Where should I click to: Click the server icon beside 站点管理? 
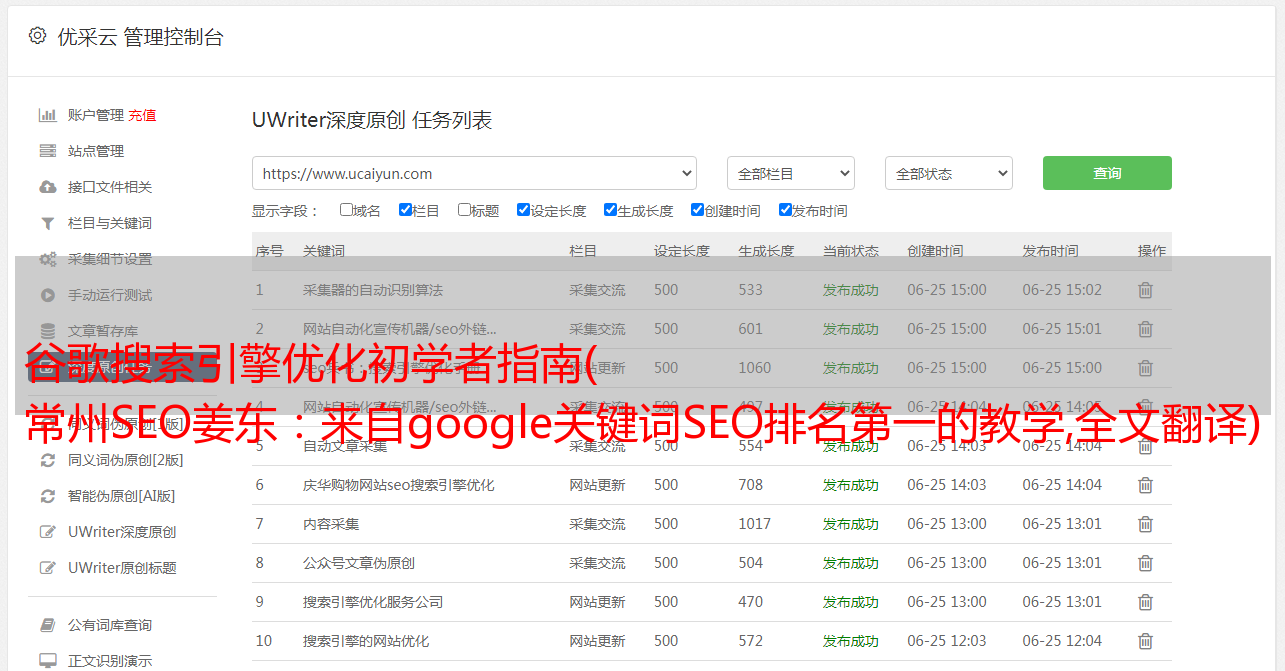(x=47, y=151)
